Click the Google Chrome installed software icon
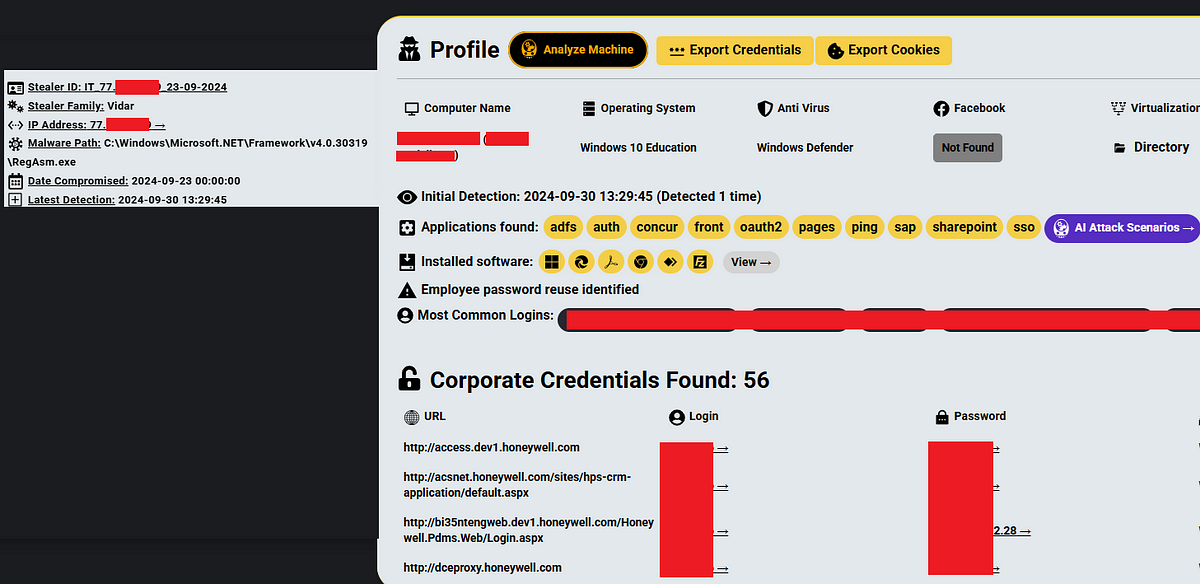Image resolution: width=1200 pixels, height=584 pixels. 641,262
